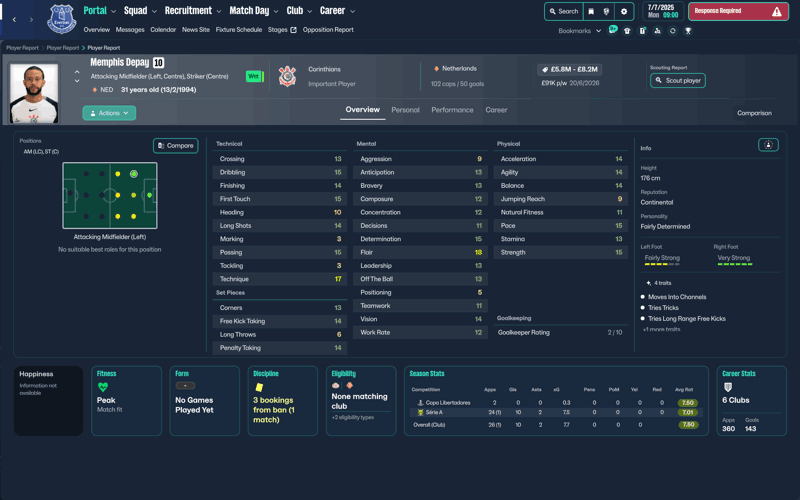This screenshot has width=800, height=500.
Task: Click the shirt number 10 badge
Action: pyautogui.click(x=158, y=63)
